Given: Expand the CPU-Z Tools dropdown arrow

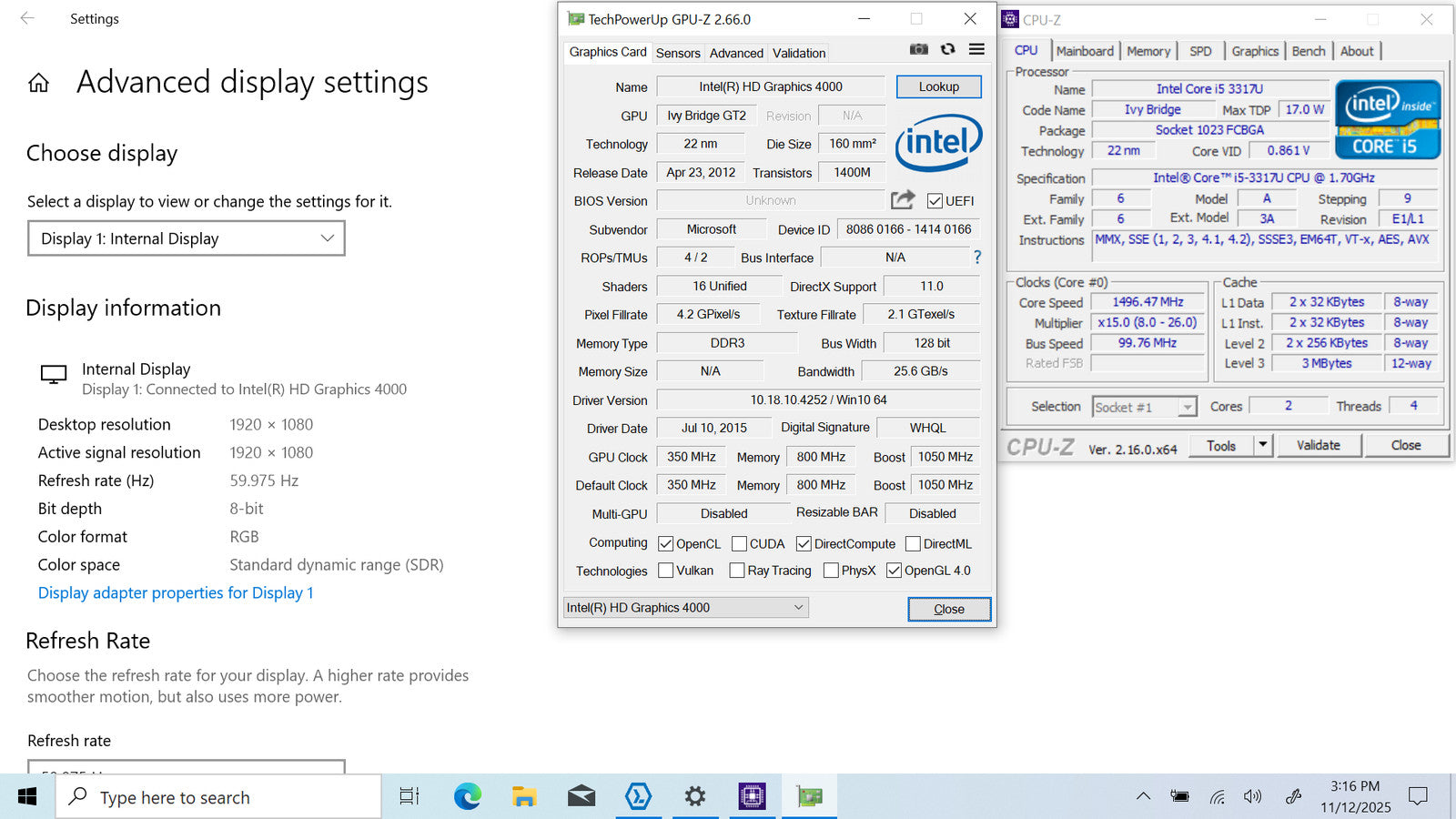Looking at the screenshot, I should 1262,445.
